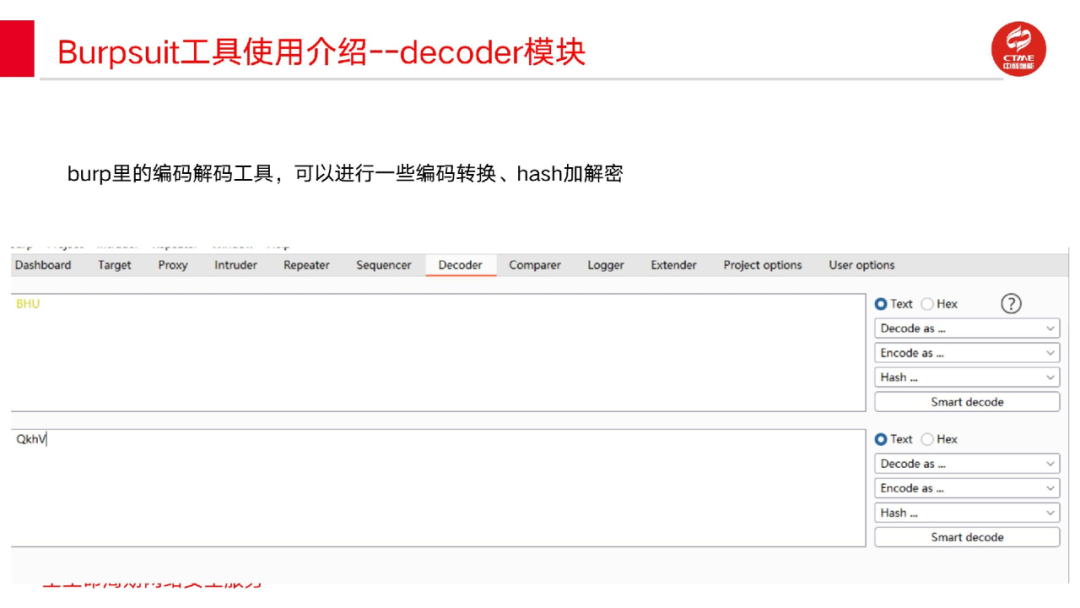Click the slide title about decoder模块
The image size is (1080, 608).
coord(321,52)
